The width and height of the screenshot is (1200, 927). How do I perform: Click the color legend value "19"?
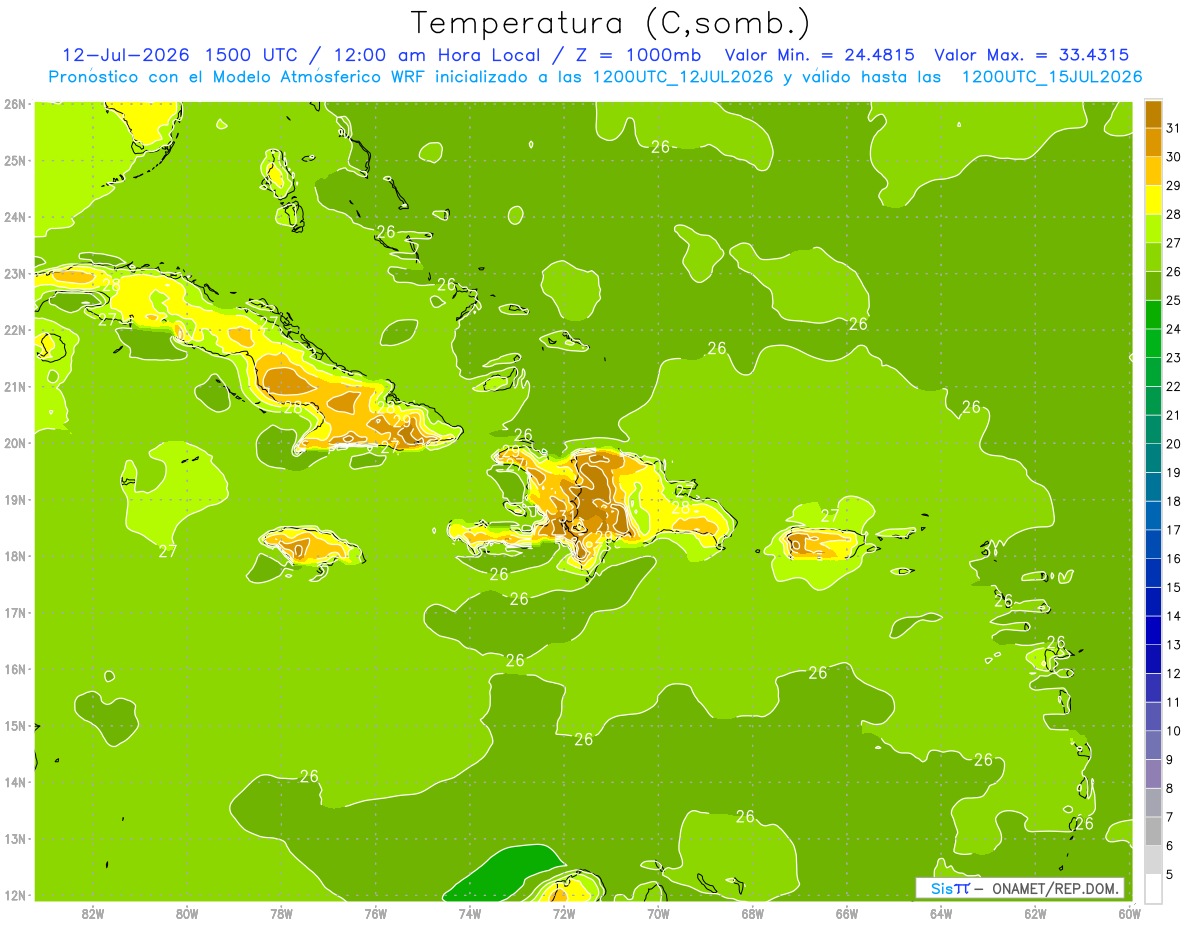tap(1173, 473)
